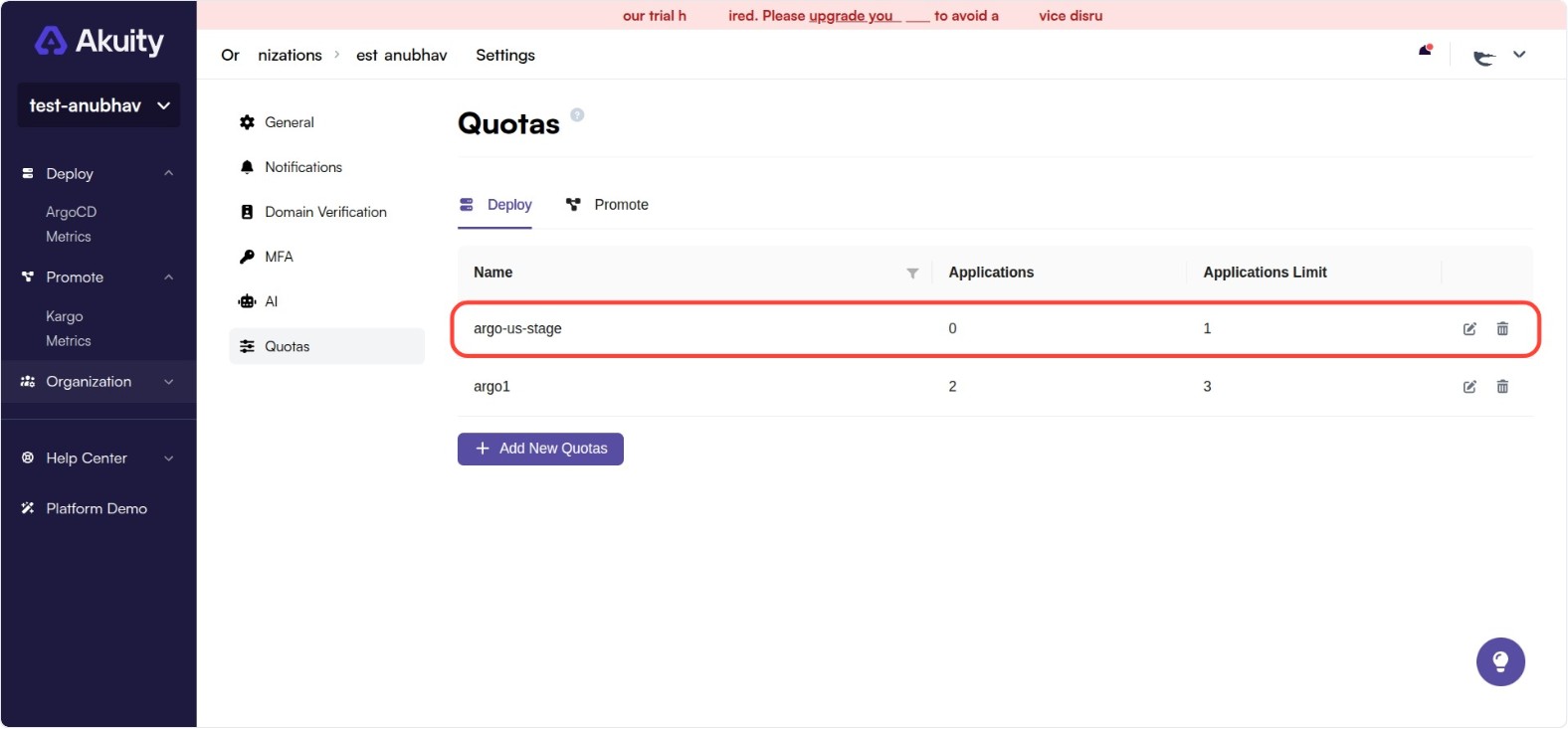Screen dimensions: 1568x729
Task: Switch to the Promote tab
Action: (x=607, y=205)
